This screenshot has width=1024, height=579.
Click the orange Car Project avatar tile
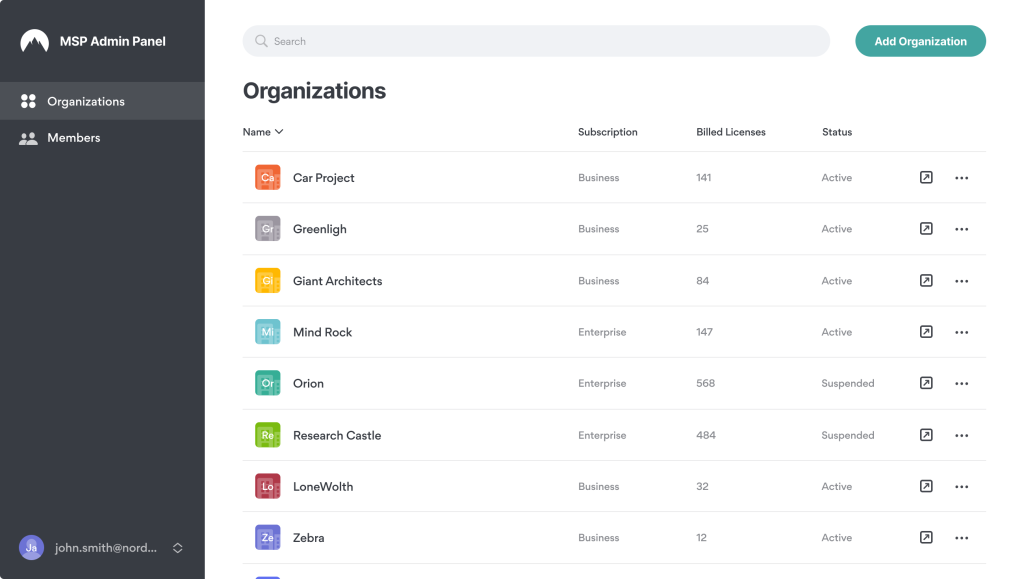(x=268, y=178)
